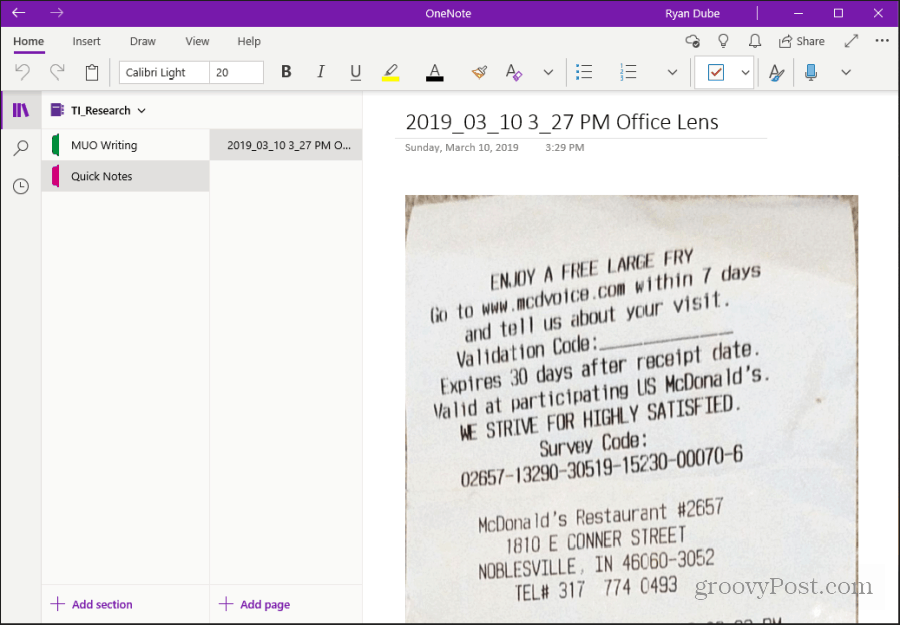Click the page title 2019_03_10 3_27 PM Office Lens

561,122
